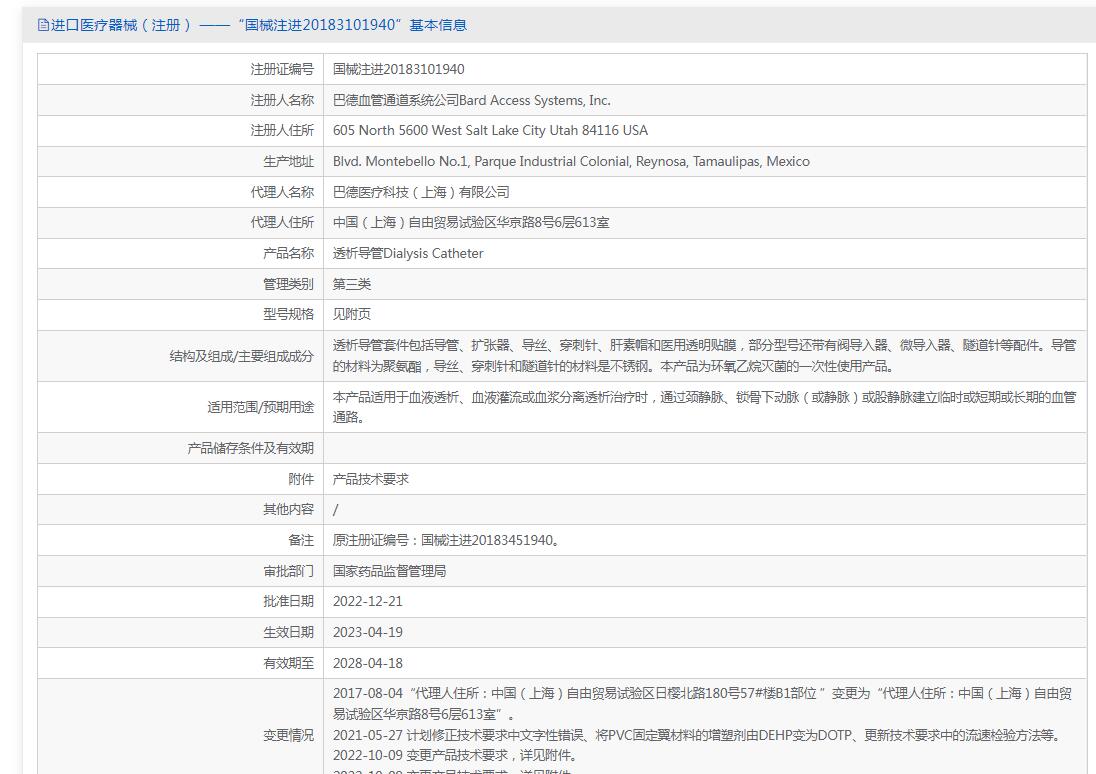Click the header title ending in 基本信息

pos(259,25)
